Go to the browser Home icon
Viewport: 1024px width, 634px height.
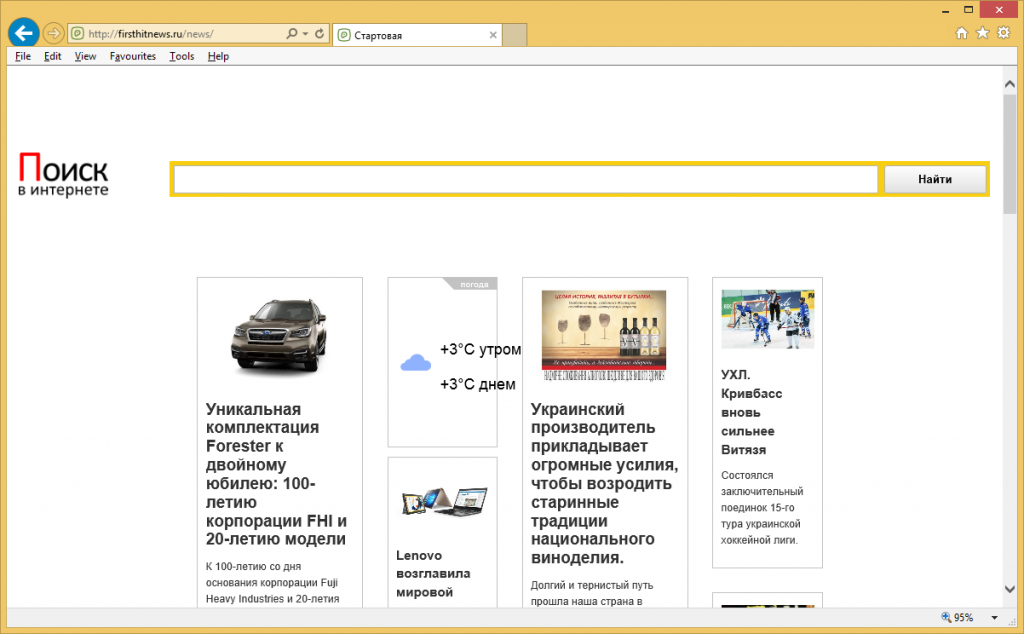[962, 33]
